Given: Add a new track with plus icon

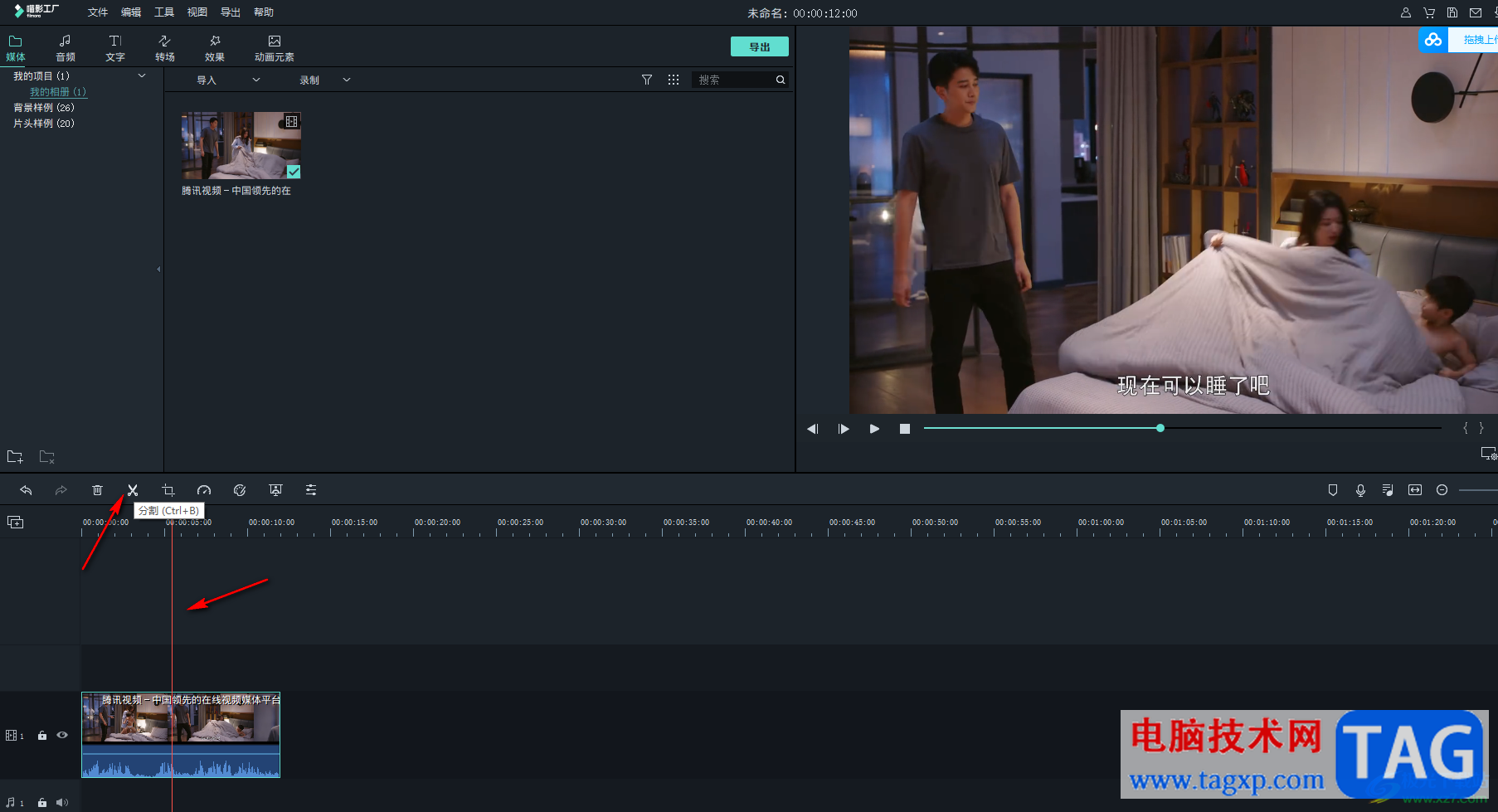Looking at the screenshot, I should point(16,522).
